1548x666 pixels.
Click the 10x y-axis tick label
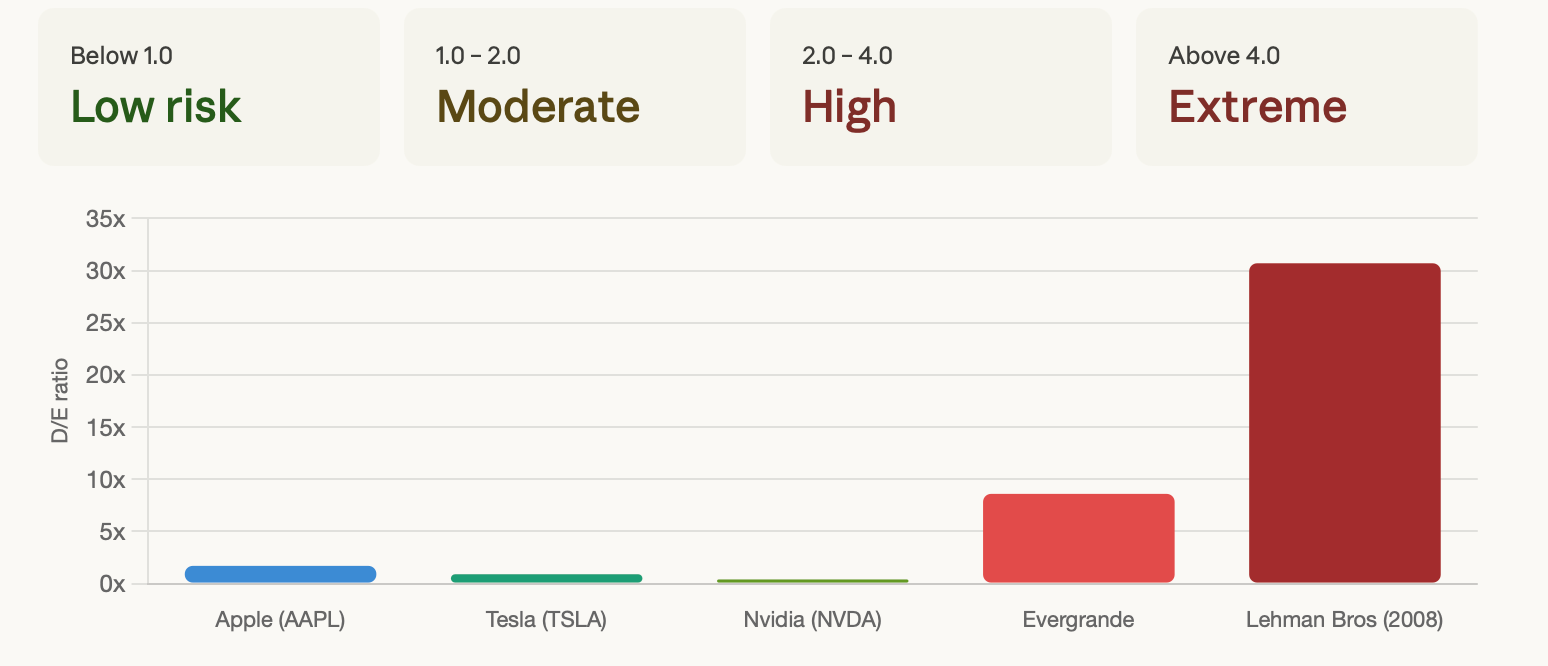pyautogui.click(x=106, y=479)
